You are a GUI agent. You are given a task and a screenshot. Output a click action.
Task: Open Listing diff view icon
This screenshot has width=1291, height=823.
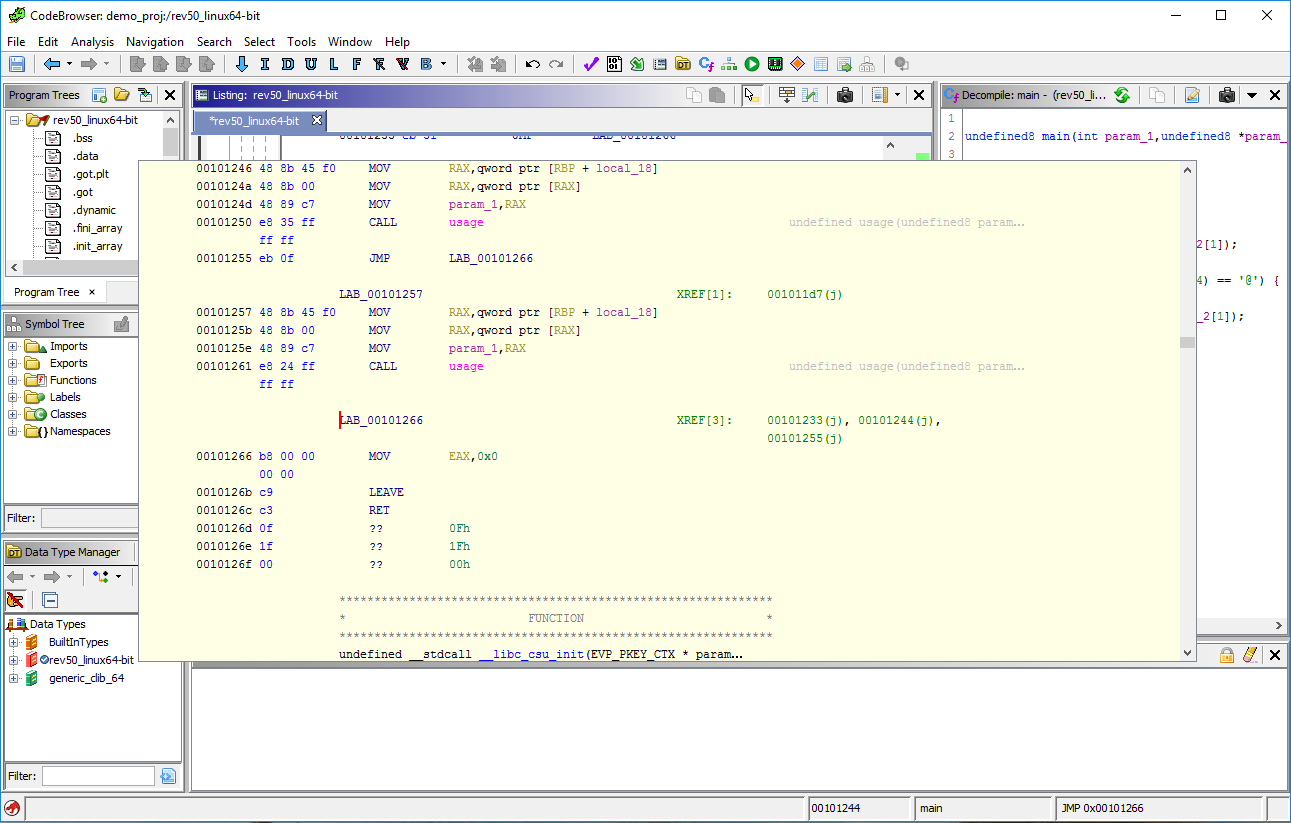(811, 95)
